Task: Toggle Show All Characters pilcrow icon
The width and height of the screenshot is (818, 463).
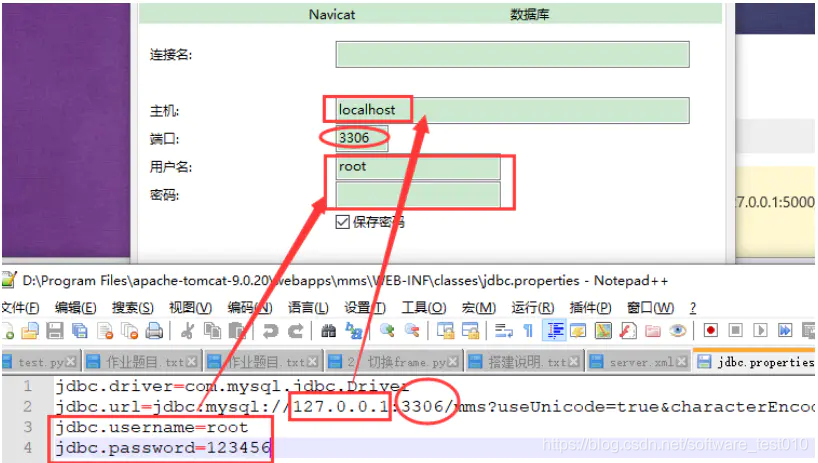Action: tap(528, 331)
